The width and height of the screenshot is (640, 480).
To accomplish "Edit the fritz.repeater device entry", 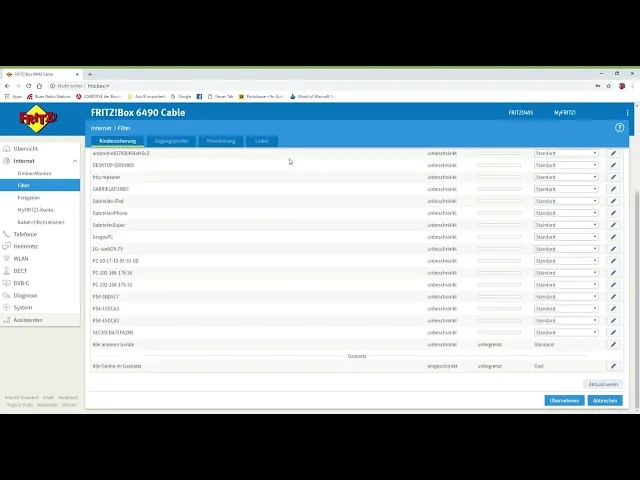I will [x=613, y=177].
